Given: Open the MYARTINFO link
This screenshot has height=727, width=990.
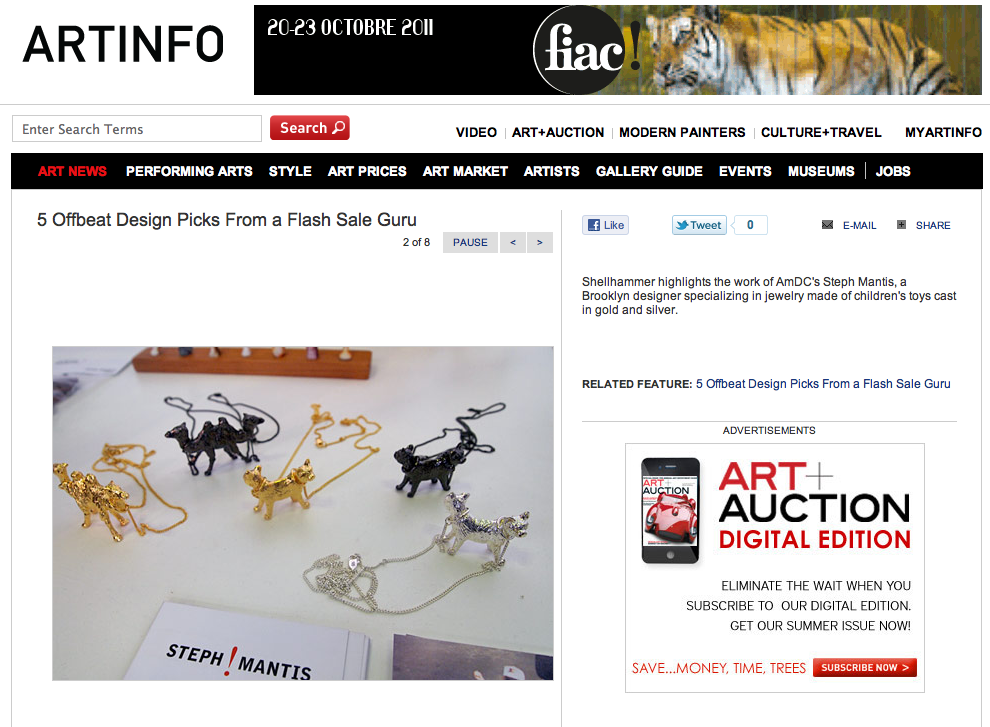Looking at the screenshot, I should [x=943, y=133].
